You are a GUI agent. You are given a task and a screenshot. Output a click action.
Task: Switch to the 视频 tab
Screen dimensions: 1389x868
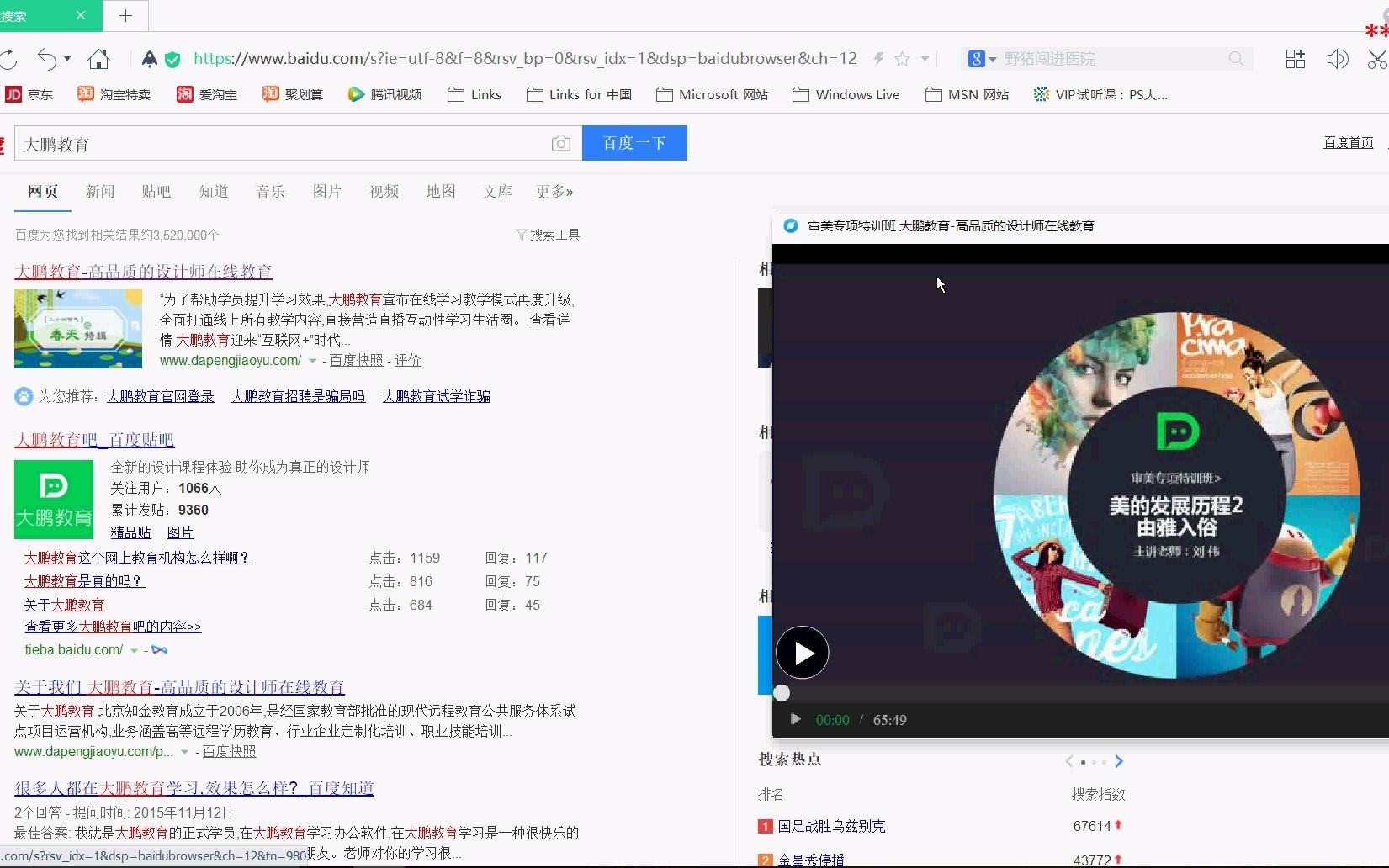tap(384, 192)
